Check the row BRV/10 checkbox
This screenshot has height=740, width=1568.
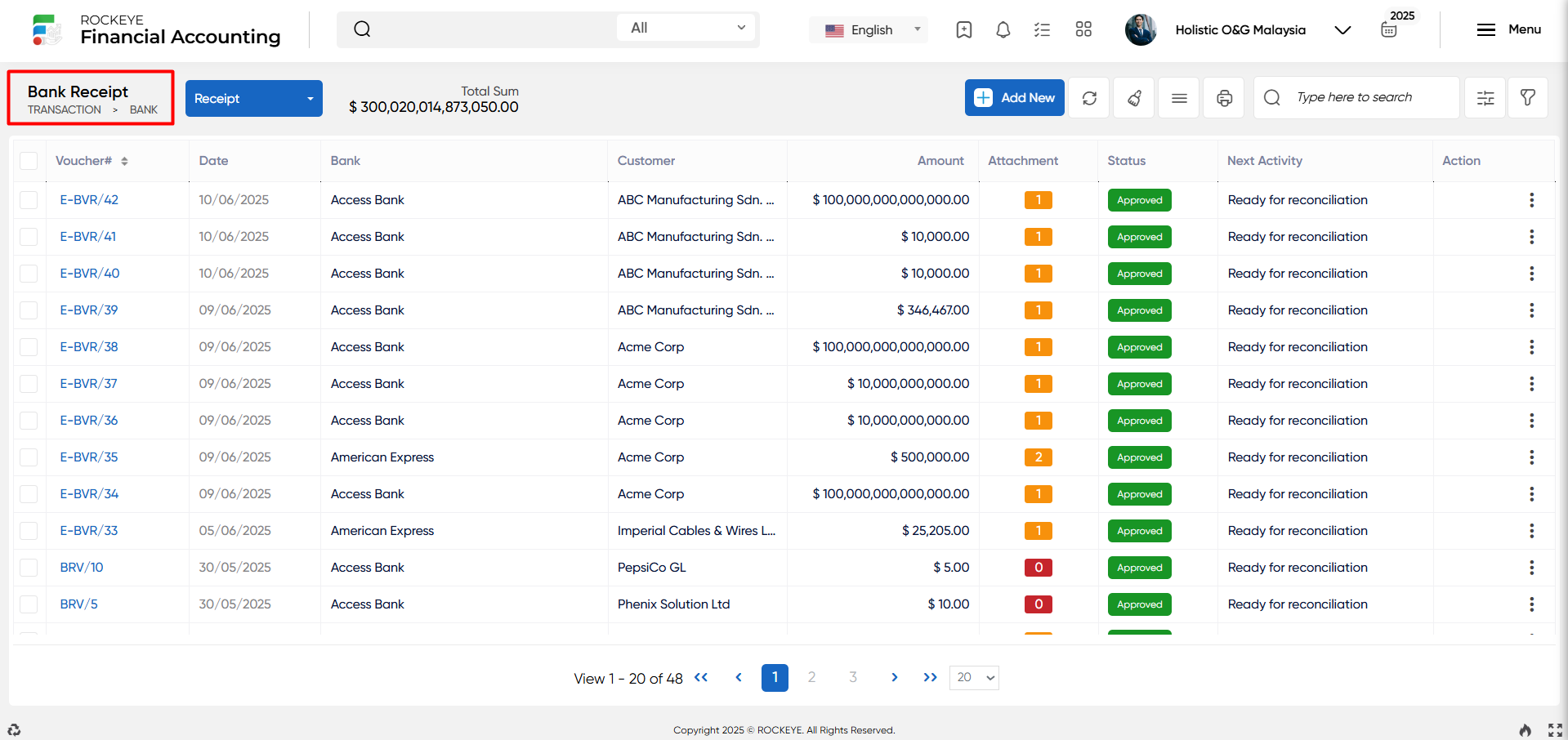click(x=29, y=568)
